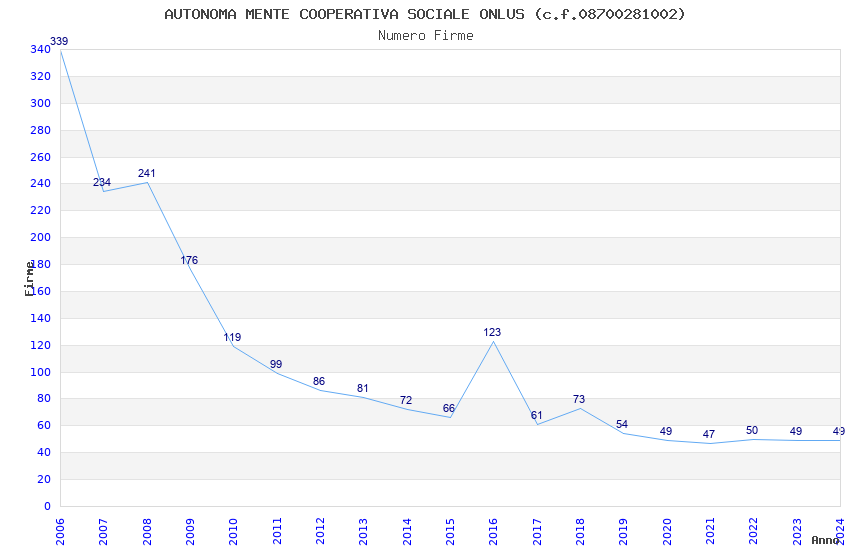Click the x-axis year 2012
Image resolution: width=850 pixels, height=550 pixels.
coord(320,532)
